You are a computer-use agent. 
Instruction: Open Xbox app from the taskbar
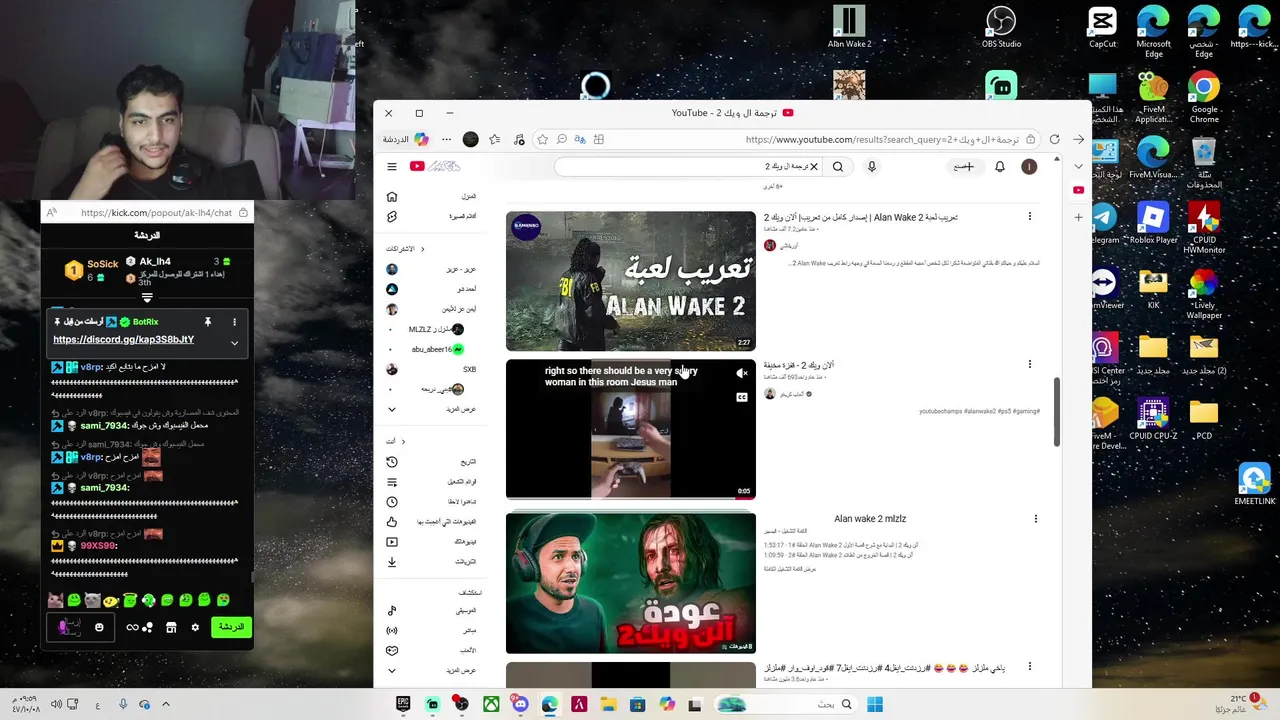(x=491, y=705)
